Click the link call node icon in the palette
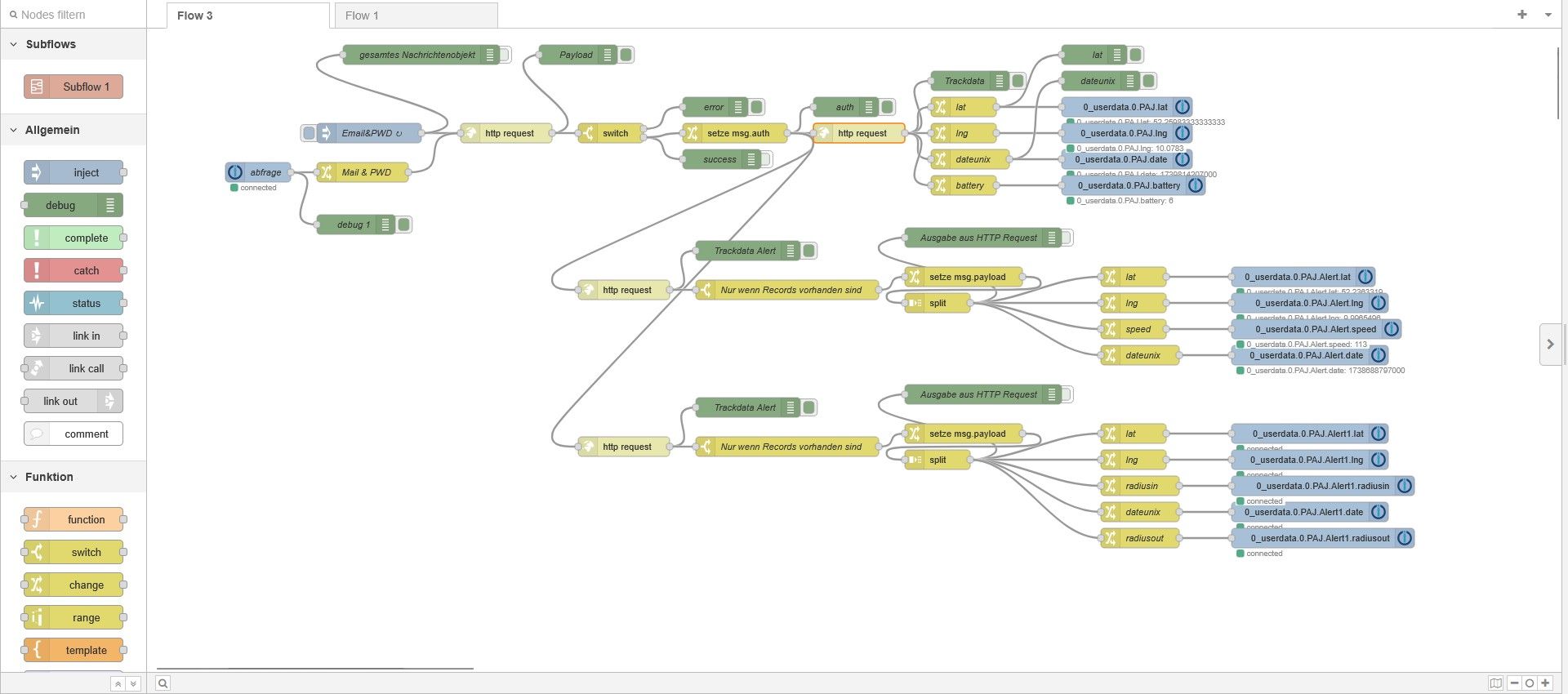The height and width of the screenshot is (694, 1568). [x=37, y=368]
